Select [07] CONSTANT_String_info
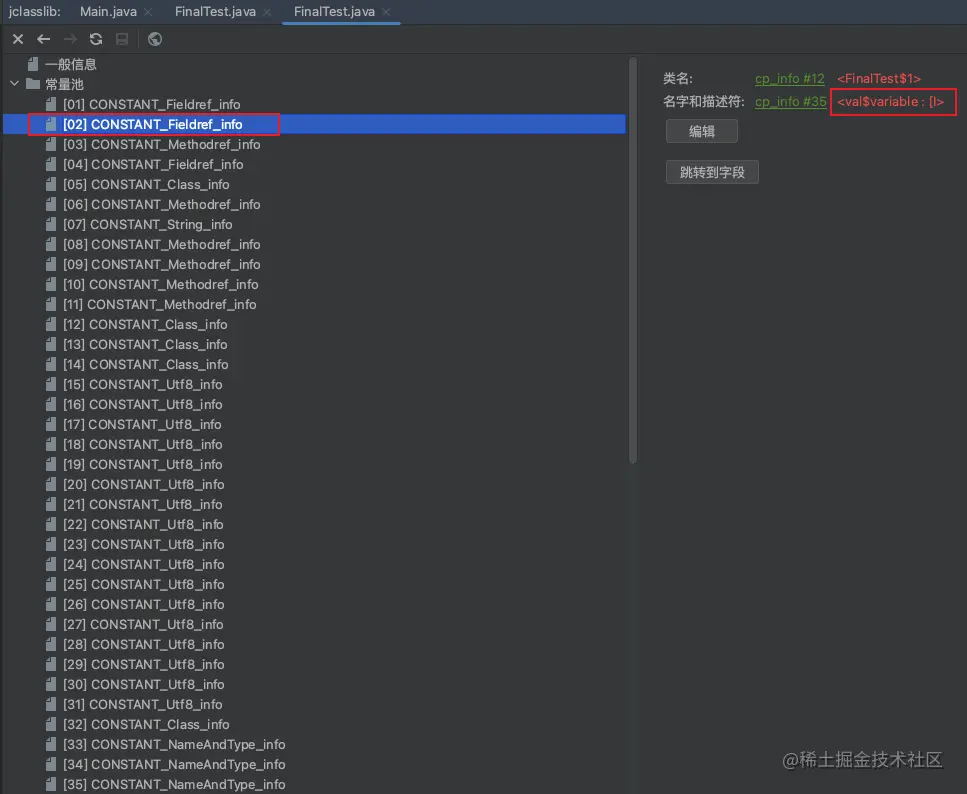Screen dimensions: 967x794 (147, 225)
